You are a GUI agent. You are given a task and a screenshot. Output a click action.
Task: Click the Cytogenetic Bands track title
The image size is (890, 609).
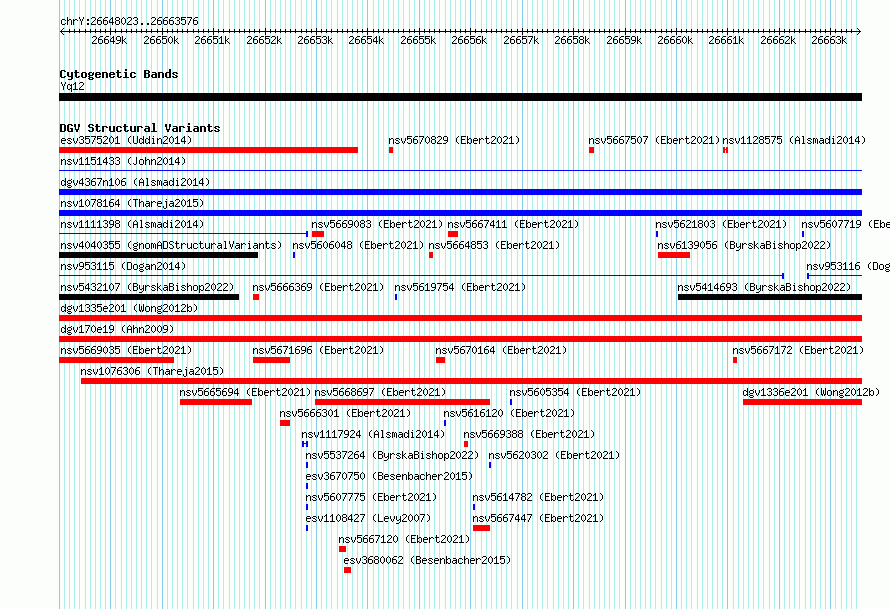tap(119, 74)
